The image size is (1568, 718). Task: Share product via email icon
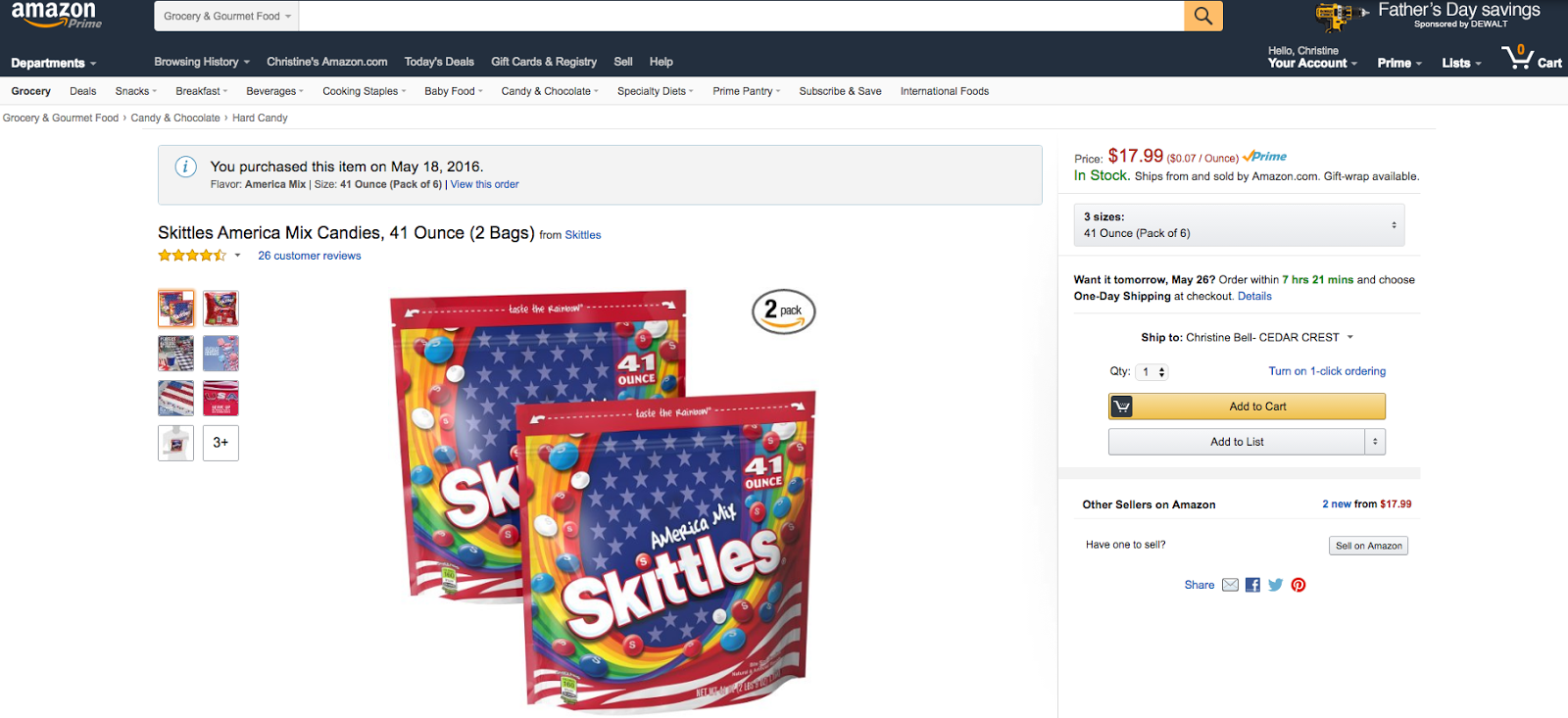click(1230, 585)
